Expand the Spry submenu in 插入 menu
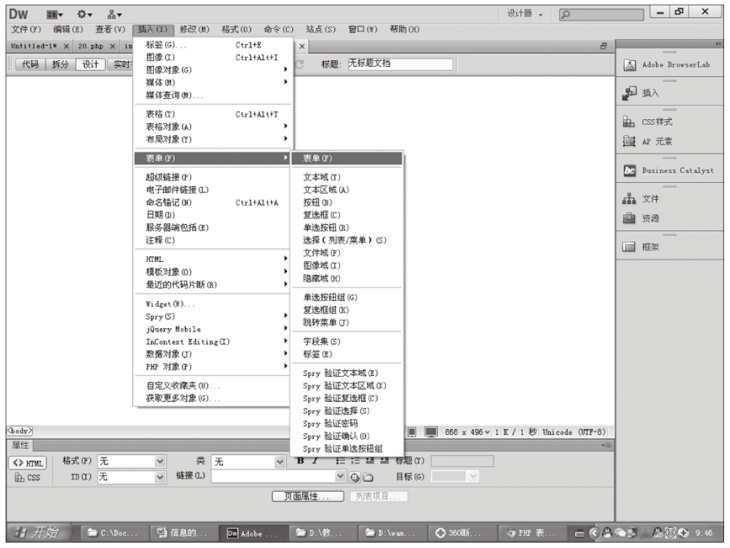 click(x=213, y=317)
